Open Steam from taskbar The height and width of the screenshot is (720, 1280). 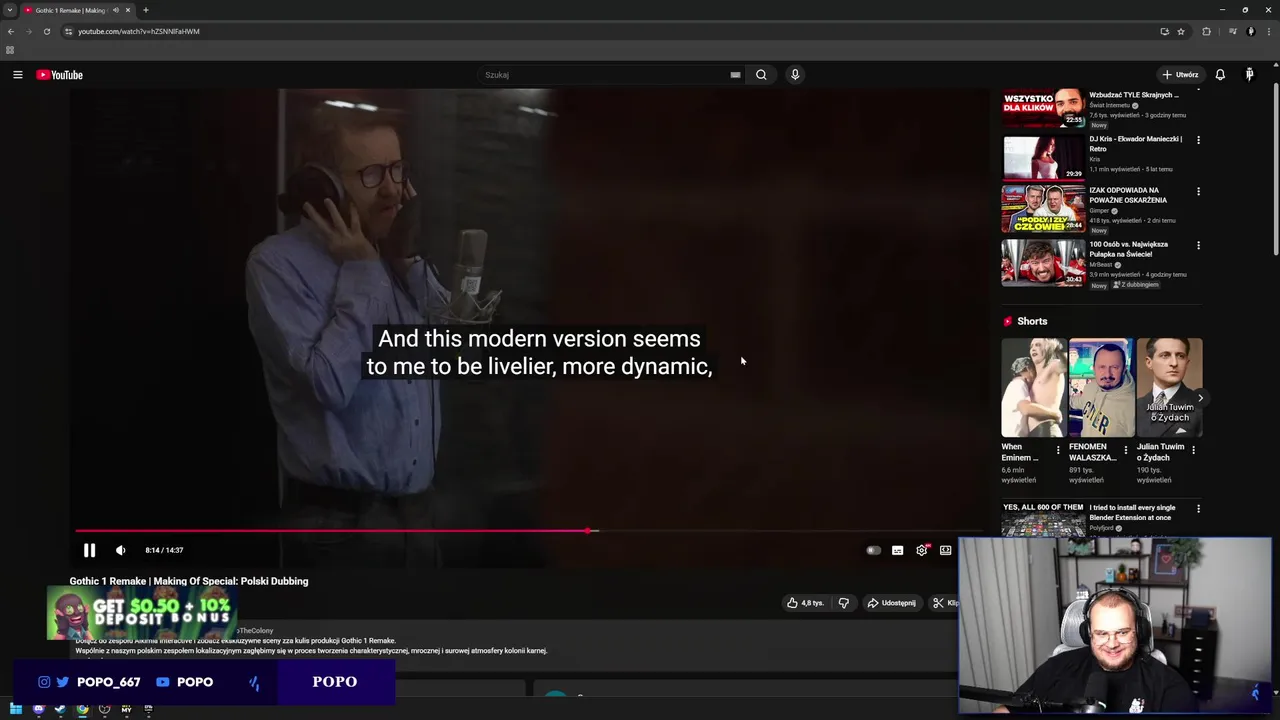click(60, 709)
